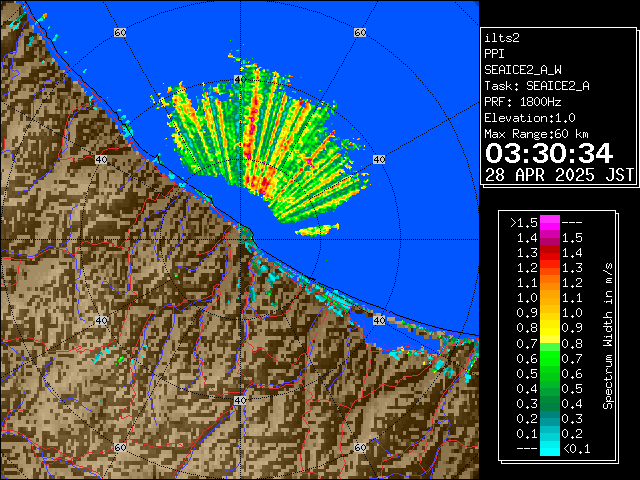
Task: Click the 'Elevation:1.0' text
Action: [530, 118]
